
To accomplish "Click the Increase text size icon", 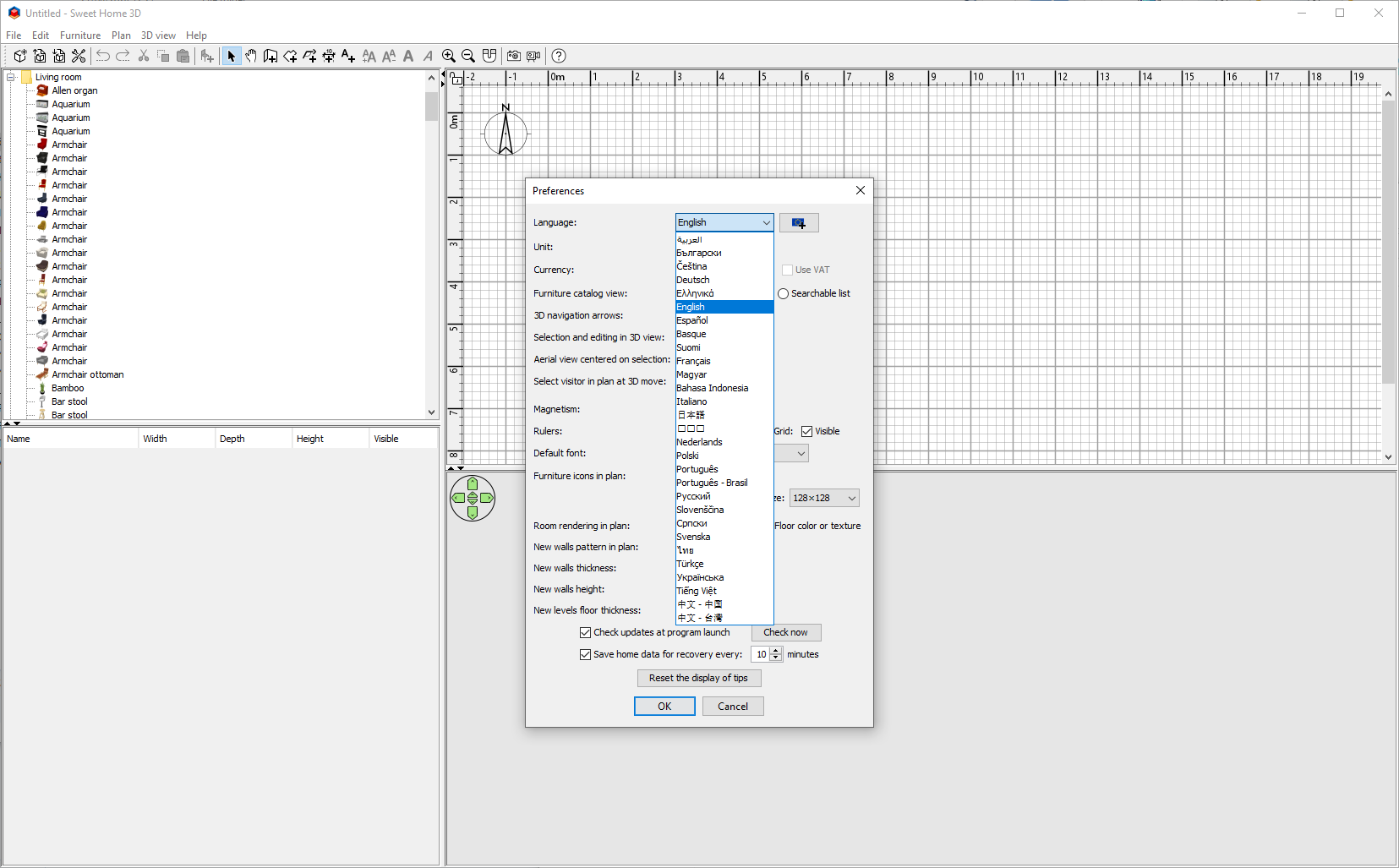I will (369, 56).
